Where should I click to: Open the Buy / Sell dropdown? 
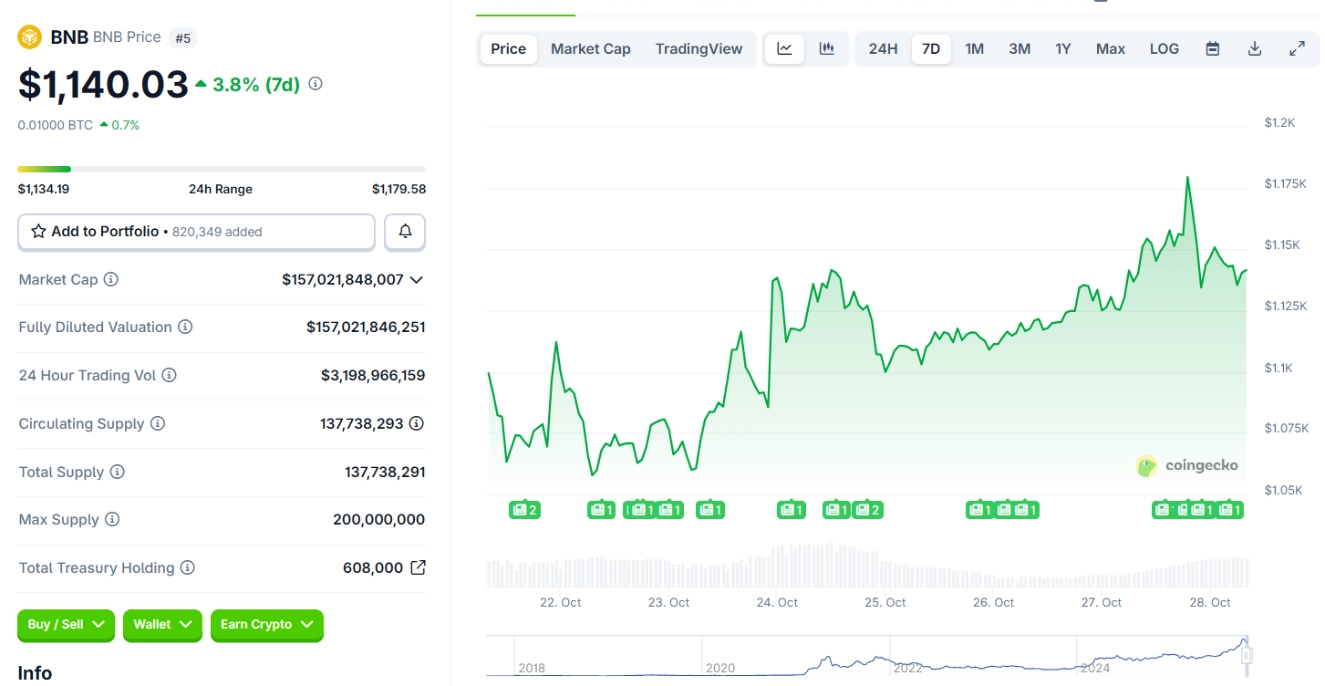[66, 625]
